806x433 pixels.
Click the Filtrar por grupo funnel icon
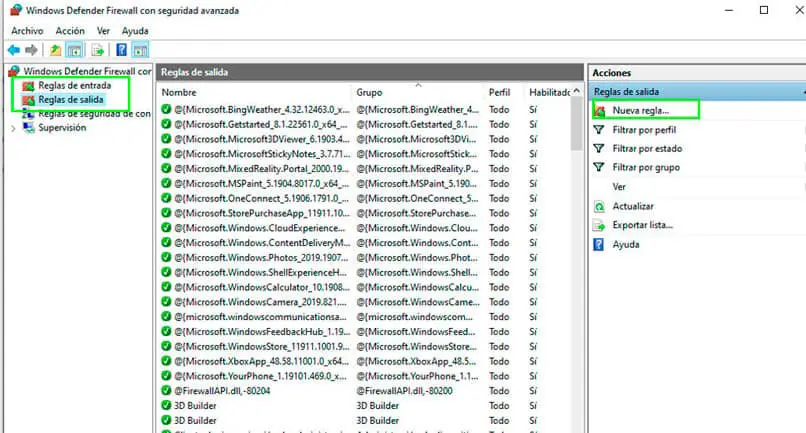tap(599, 167)
